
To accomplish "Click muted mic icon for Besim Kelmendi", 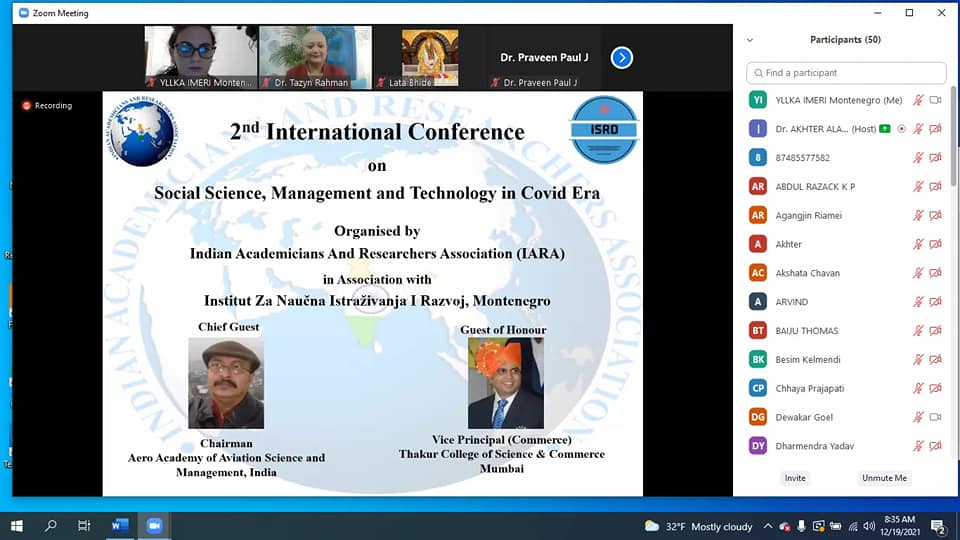I will click(x=918, y=359).
